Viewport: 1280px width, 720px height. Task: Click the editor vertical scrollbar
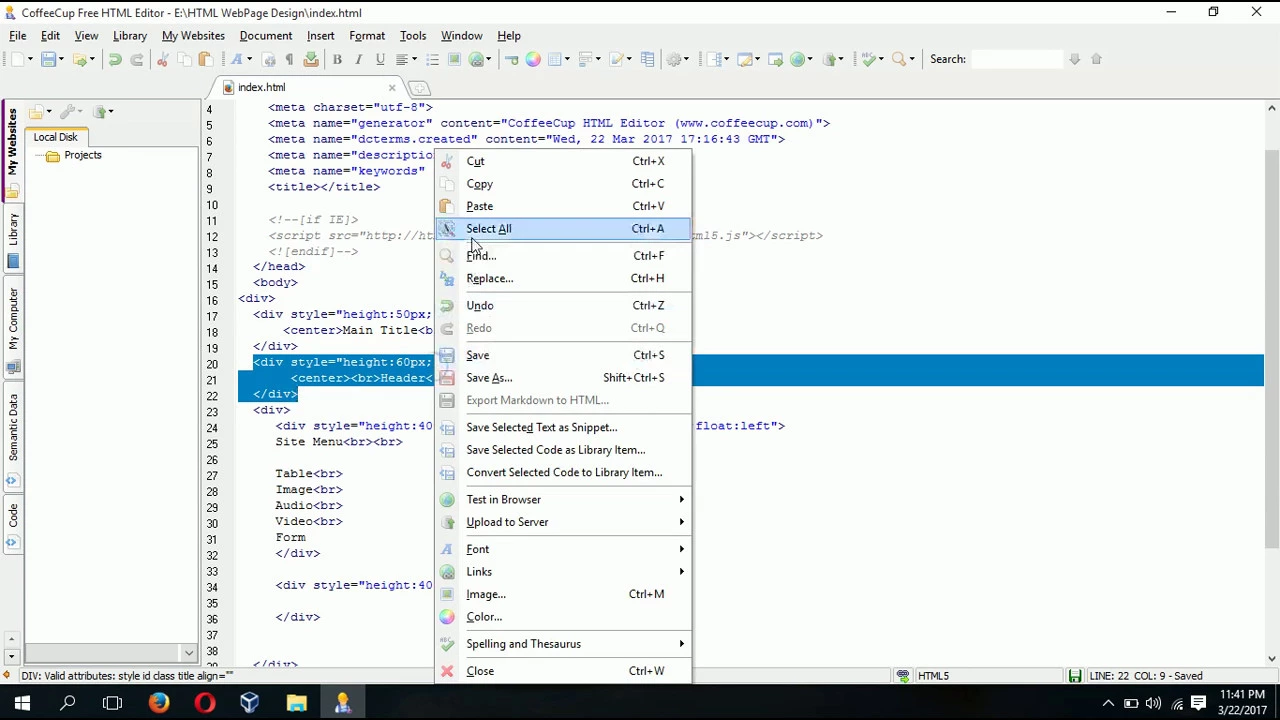[1271, 350]
